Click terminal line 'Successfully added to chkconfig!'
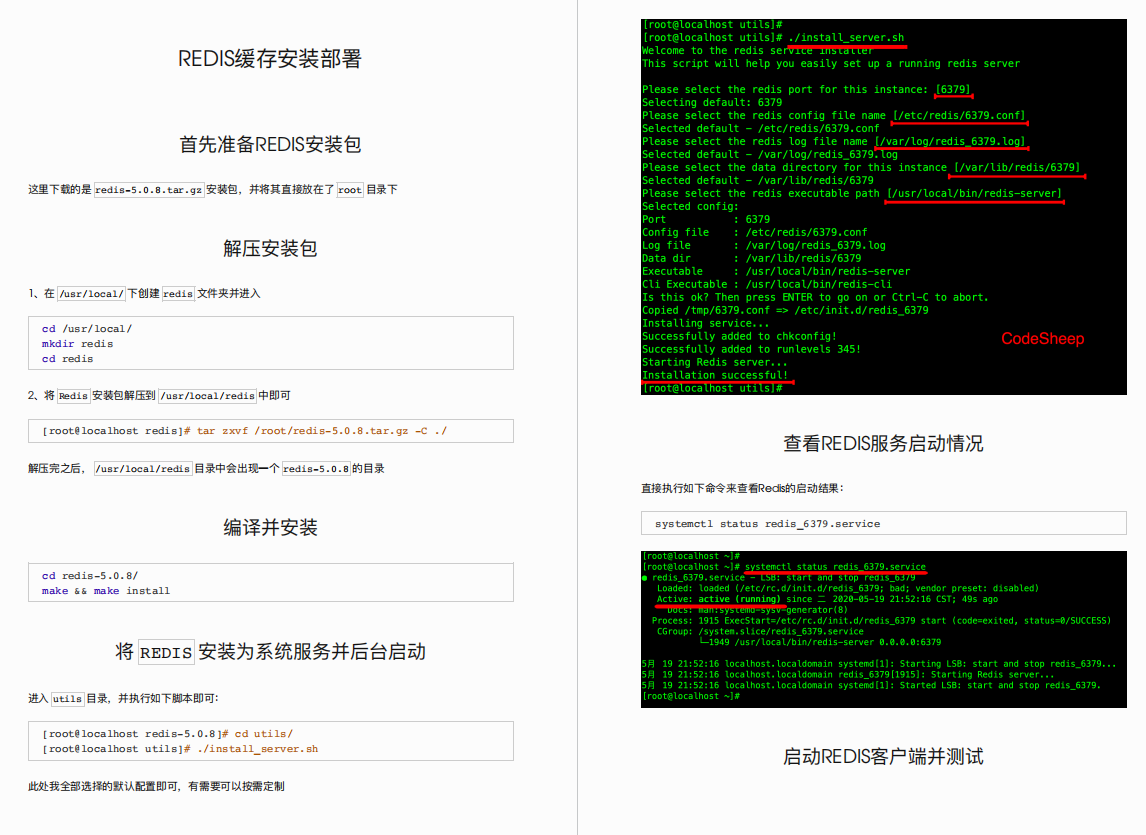The width and height of the screenshot is (1146, 835). (x=739, y=336)
